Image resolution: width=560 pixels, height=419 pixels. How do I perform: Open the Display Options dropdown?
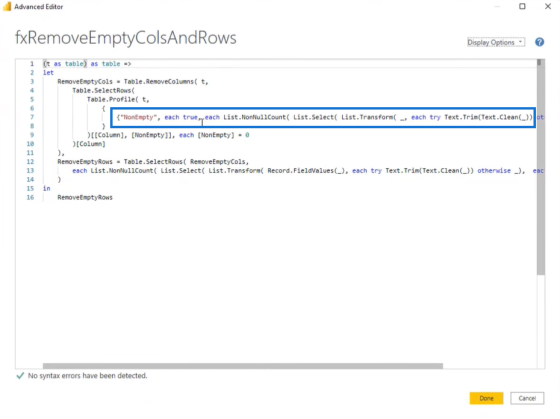pos(496,42)
